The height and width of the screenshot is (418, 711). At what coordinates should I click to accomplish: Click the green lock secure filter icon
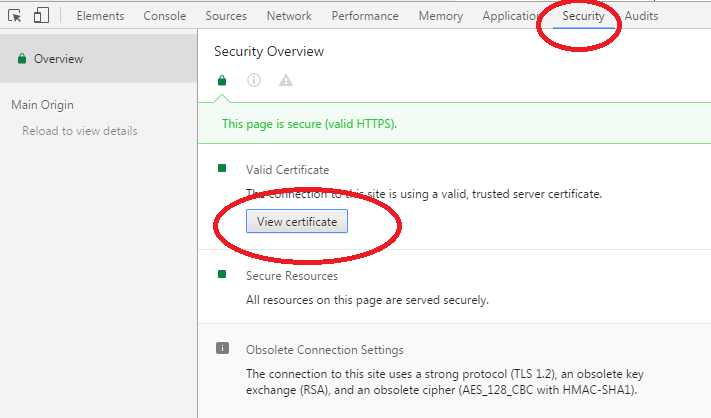click(x=222, y=81)
